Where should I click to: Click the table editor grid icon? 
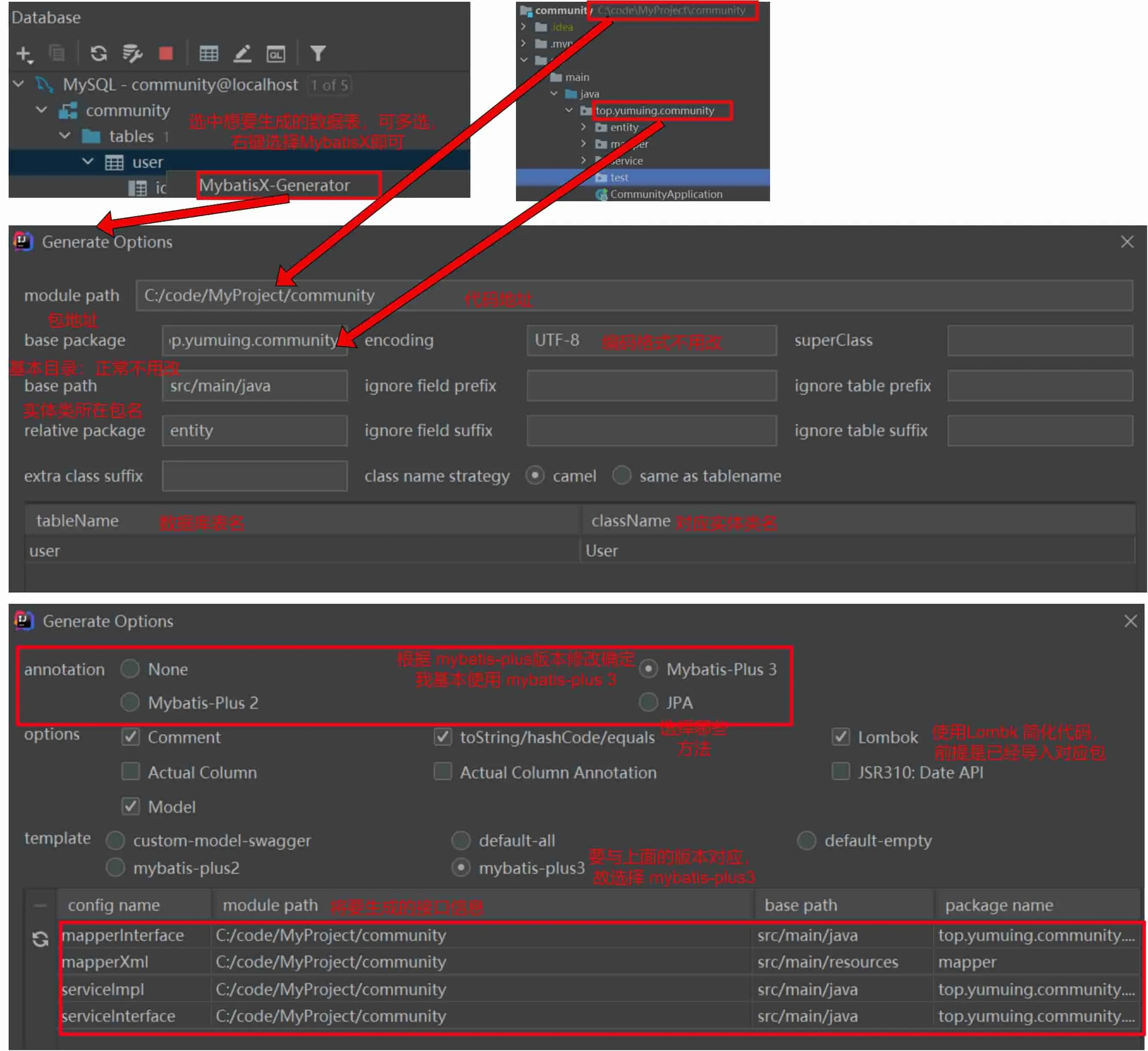point(209,54)
